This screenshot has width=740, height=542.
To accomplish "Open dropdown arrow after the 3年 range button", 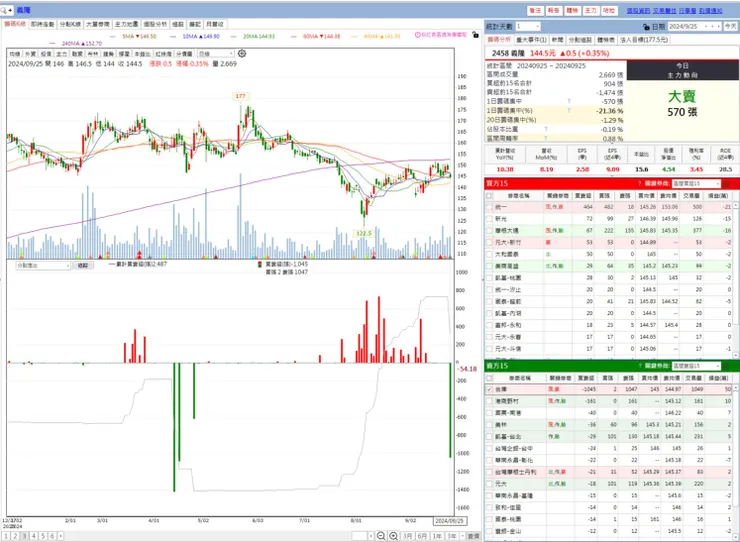I will point(462,536).
